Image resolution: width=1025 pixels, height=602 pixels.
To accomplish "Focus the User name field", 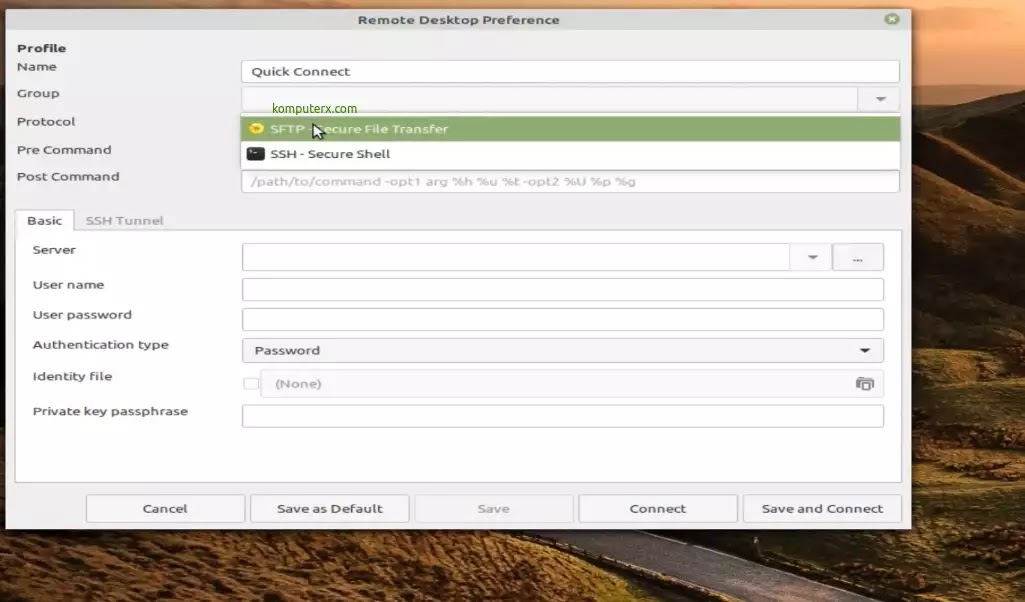I will coord(563,290).
